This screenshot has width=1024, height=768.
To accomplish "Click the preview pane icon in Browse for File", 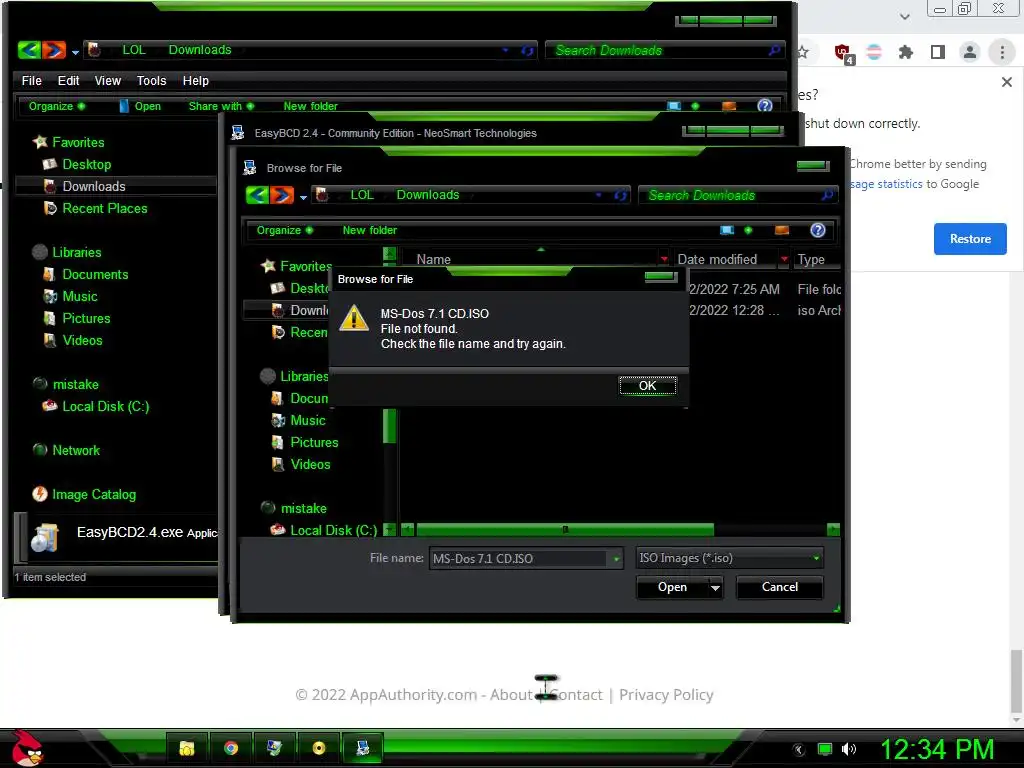I will (x=782, y=230).
